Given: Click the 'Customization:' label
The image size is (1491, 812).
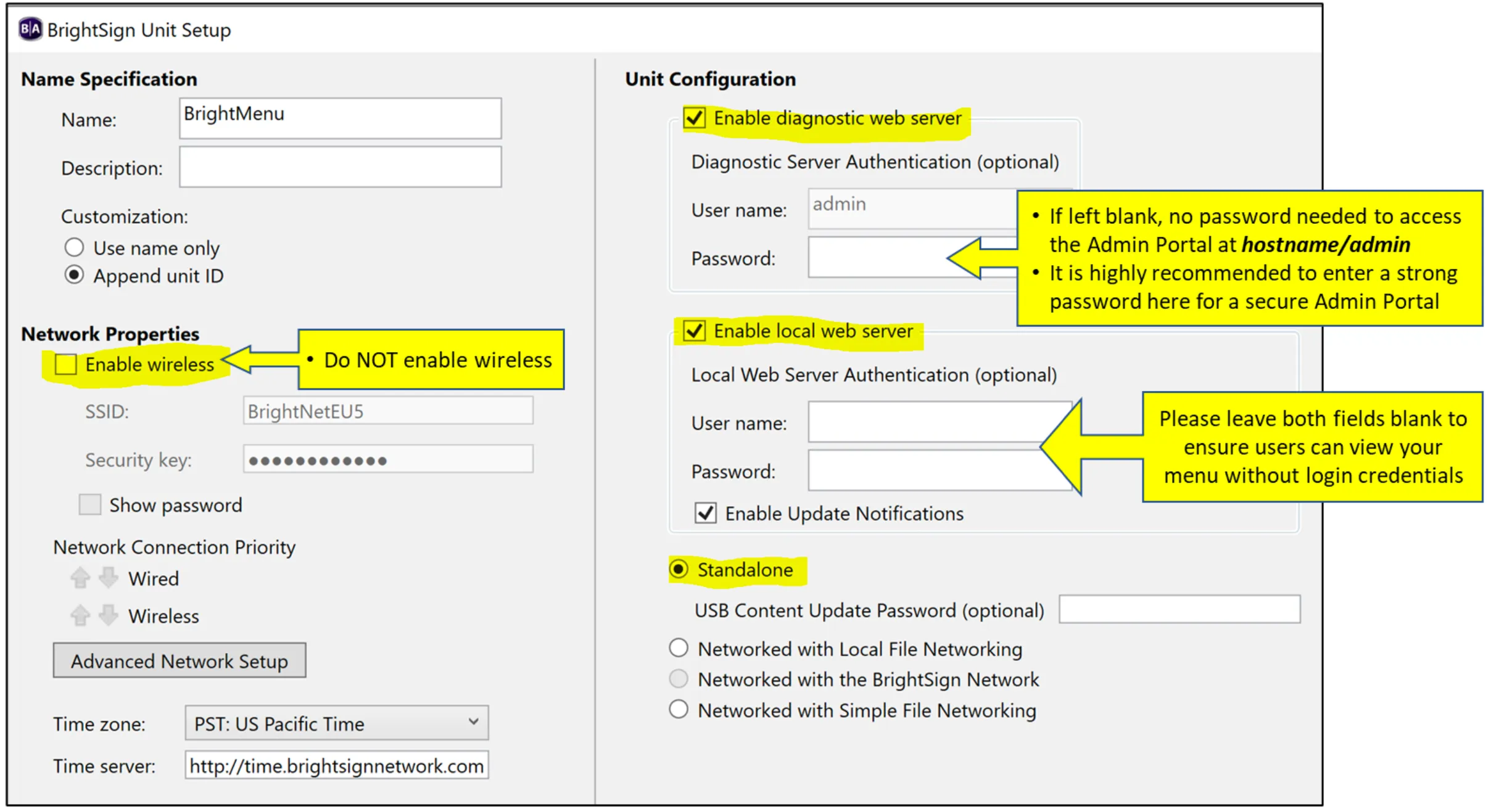Looking at the screenshot, I should [125, 216].
